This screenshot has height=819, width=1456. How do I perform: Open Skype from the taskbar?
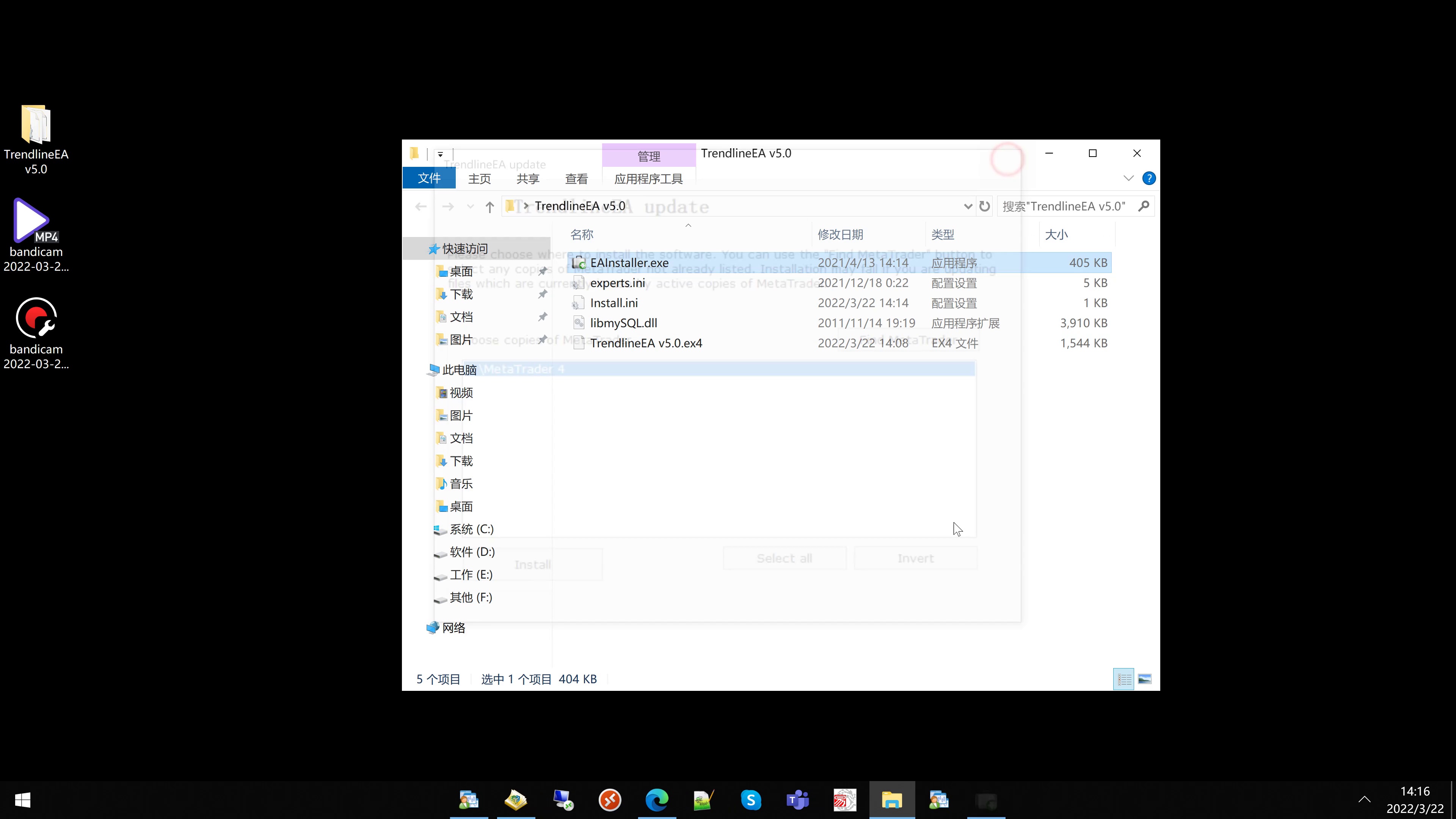coord(751,800)
